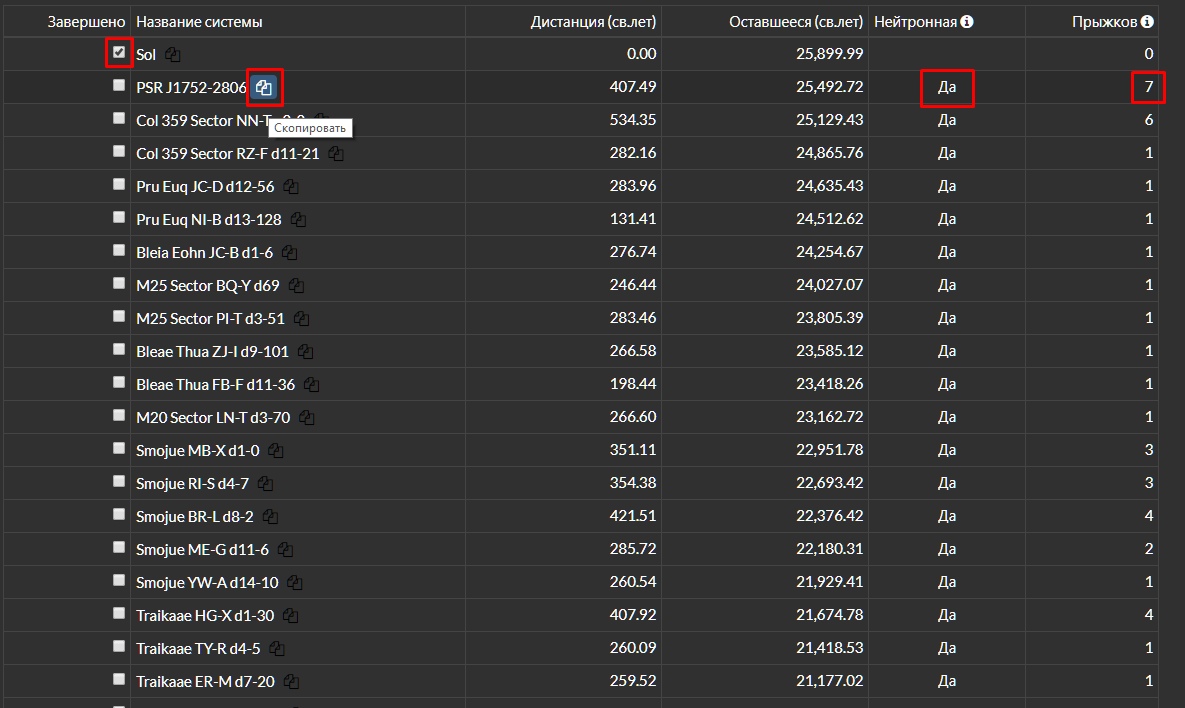1185x708 pixels.
Task: Click neutron Да cell for PSR J1752-2806
Action: point(947,87)
